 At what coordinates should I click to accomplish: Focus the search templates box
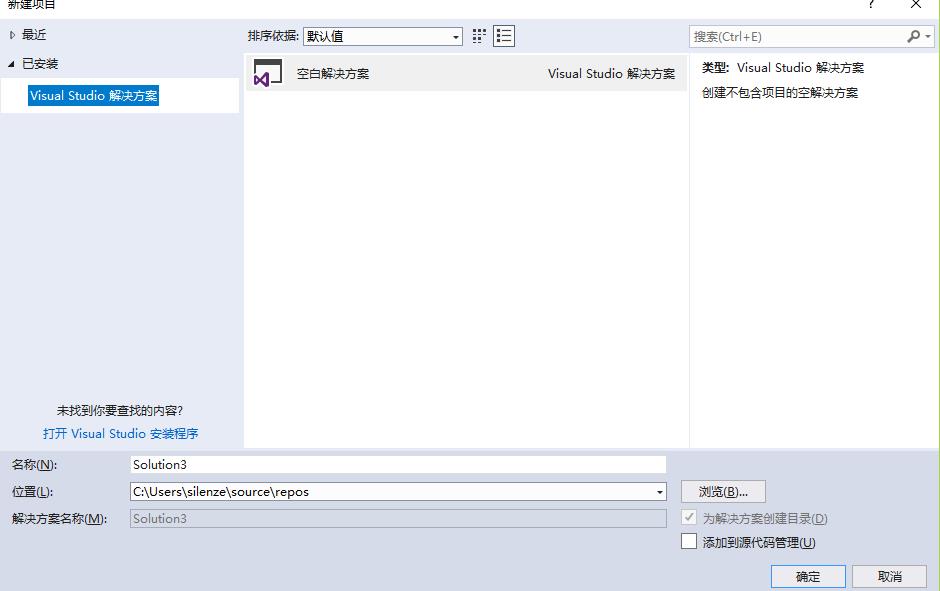point(797,37)
